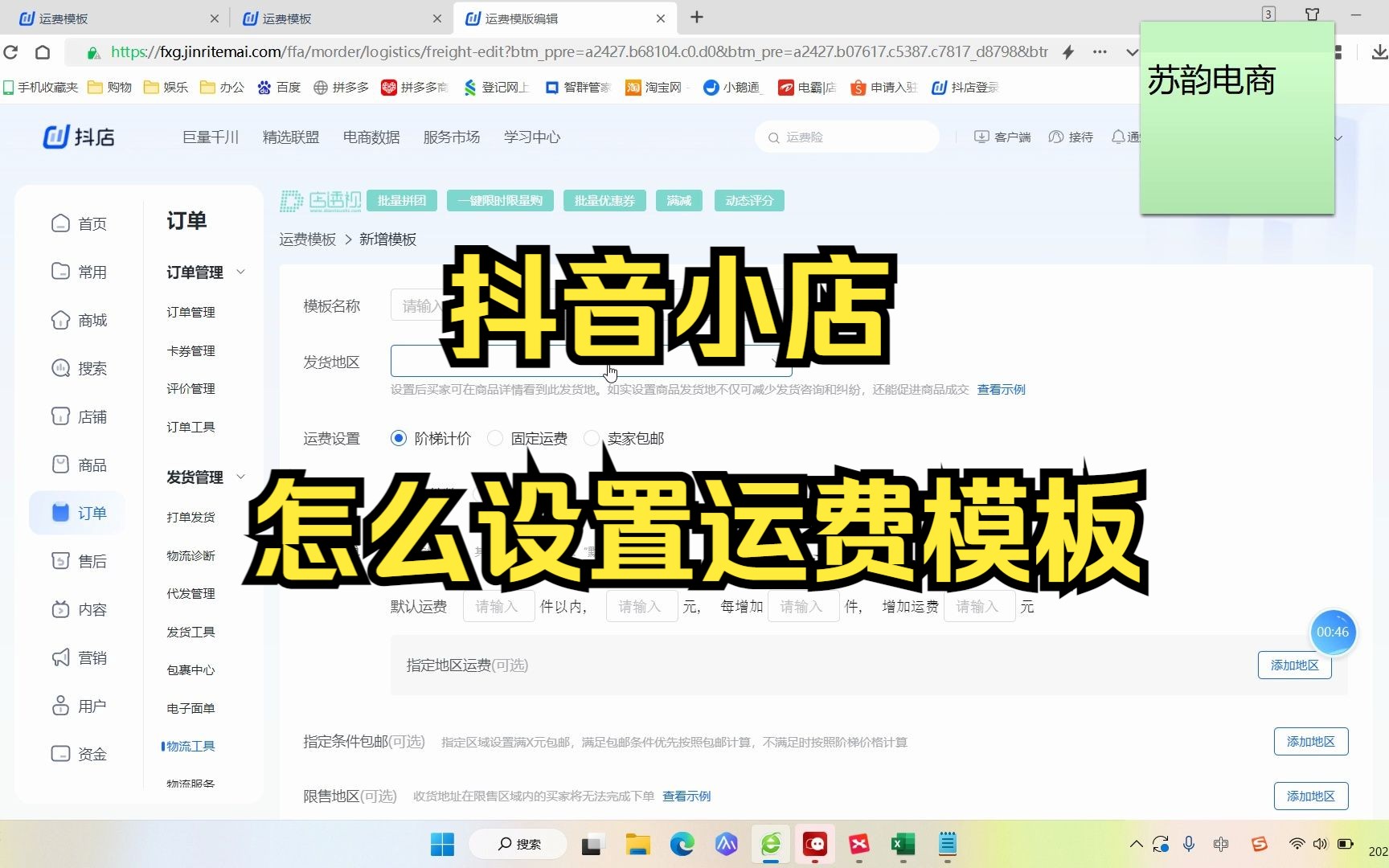Click the 添加地区 button for 指定地区运费
This screenshot has height=868, width=1389.
(1294, 665)
